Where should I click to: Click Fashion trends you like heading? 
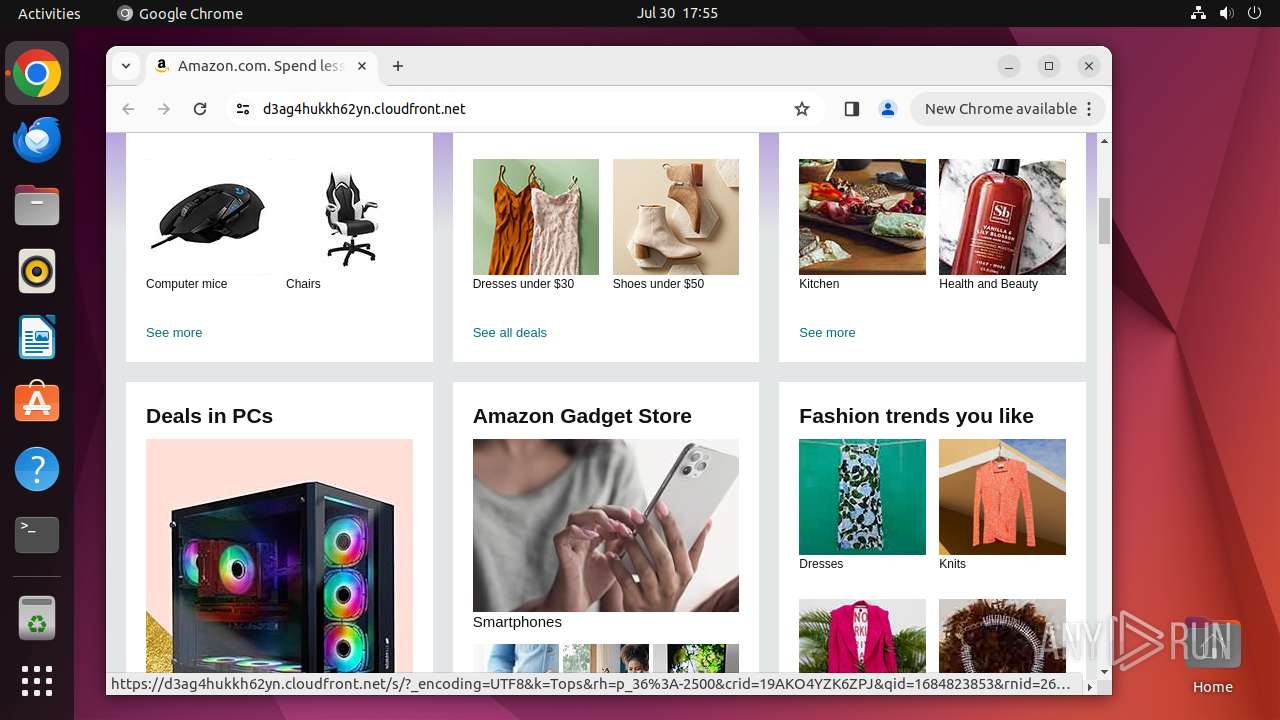[x=916, y=416]
